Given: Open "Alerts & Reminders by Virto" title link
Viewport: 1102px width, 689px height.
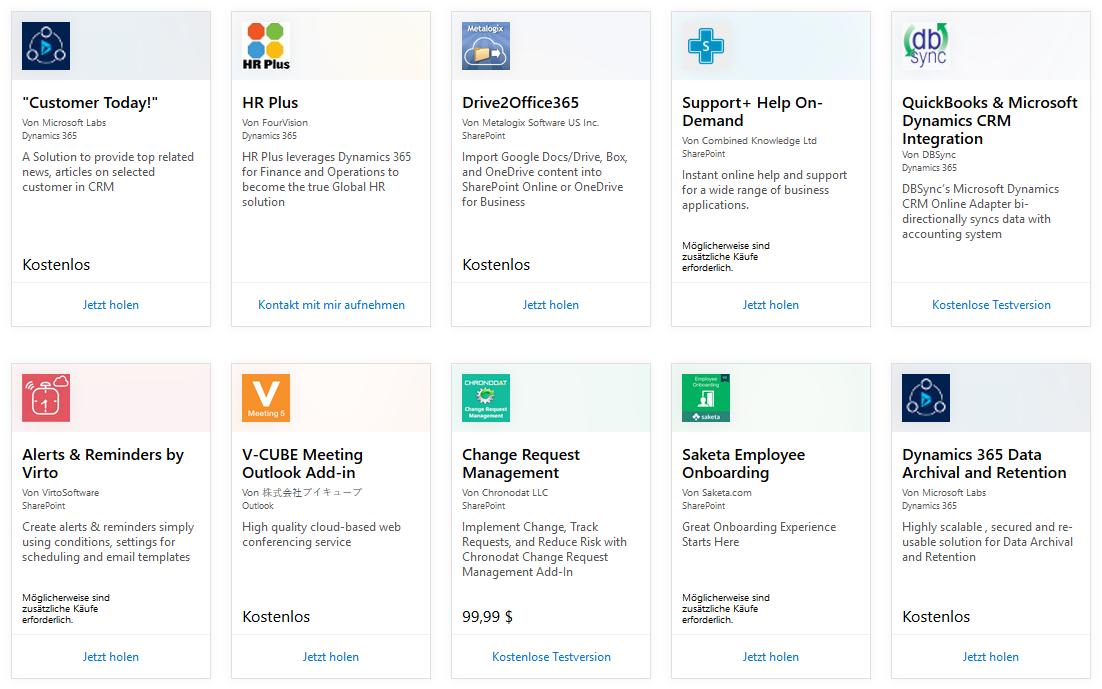Looking at the screenshot, I should (103, 464).
